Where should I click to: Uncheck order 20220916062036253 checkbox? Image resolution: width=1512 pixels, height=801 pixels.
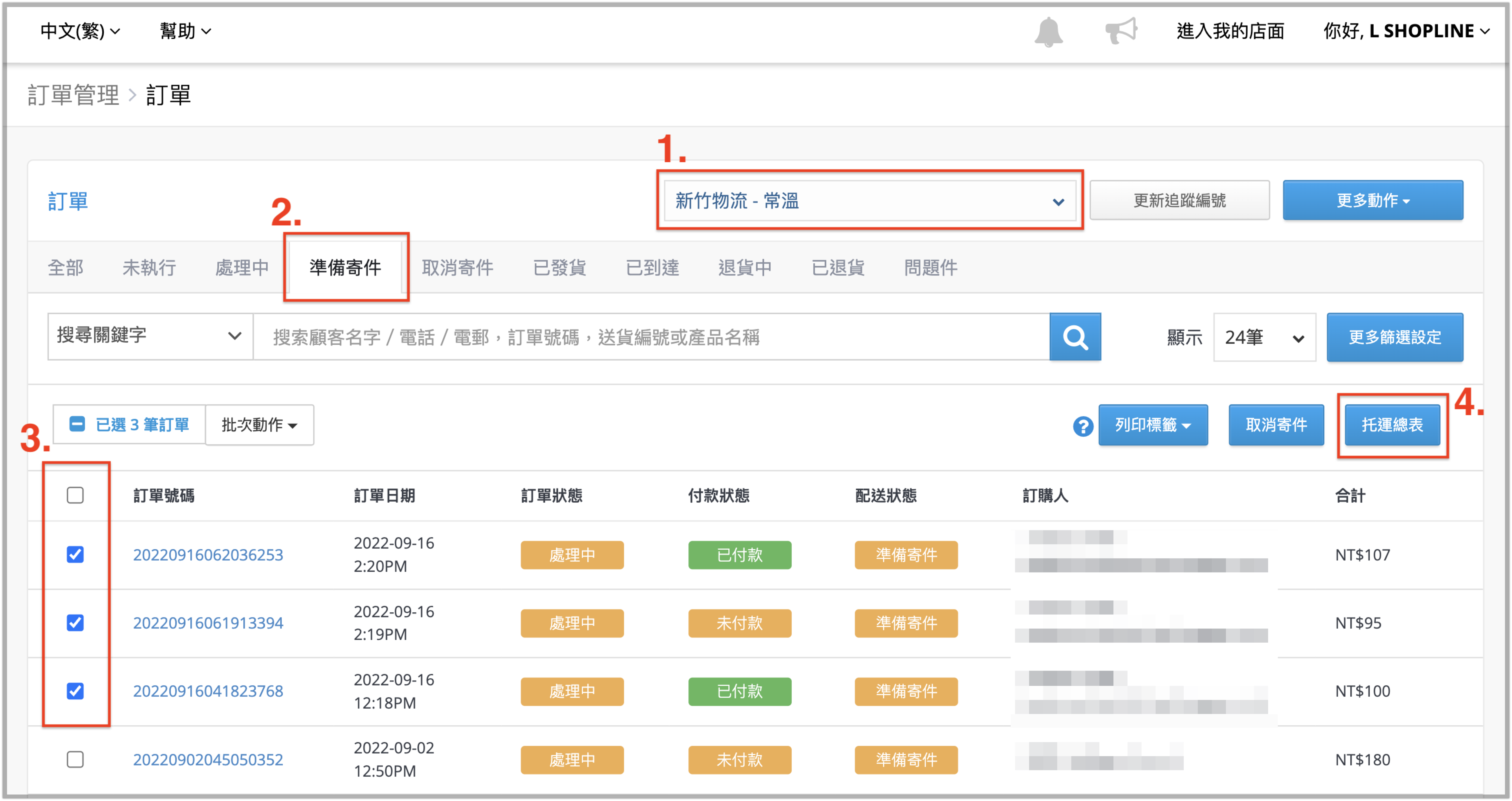tap(75, 555)
